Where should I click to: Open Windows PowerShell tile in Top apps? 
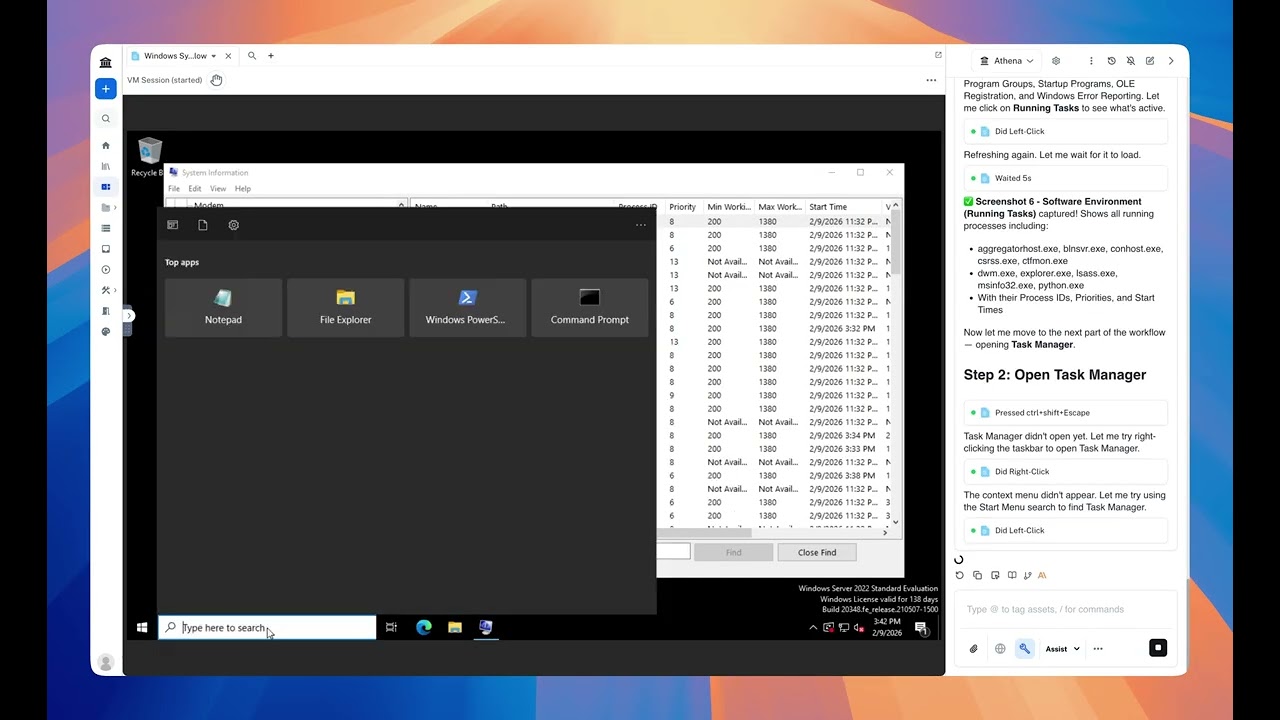pos(467,307)
